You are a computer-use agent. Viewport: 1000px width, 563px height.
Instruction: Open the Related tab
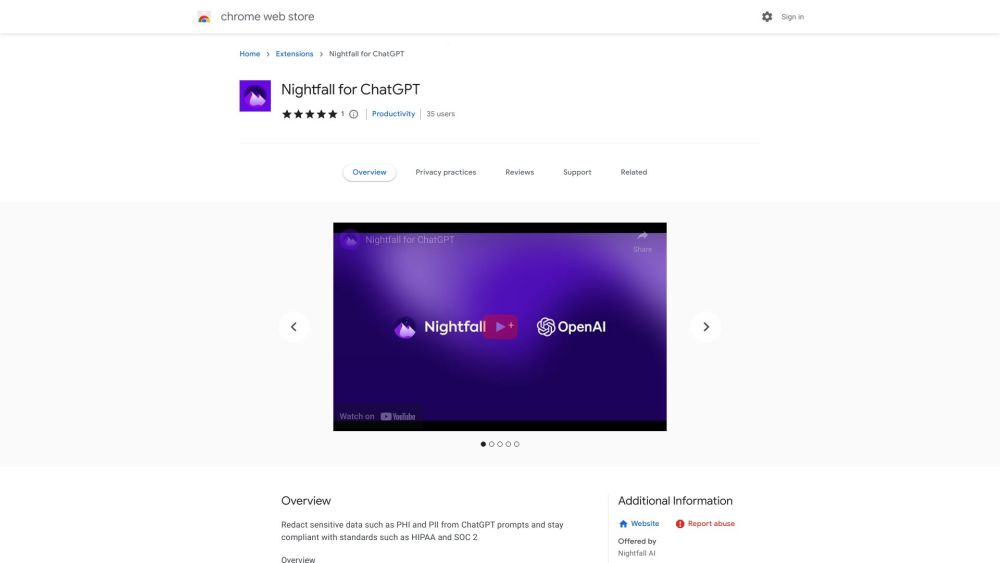633,172
